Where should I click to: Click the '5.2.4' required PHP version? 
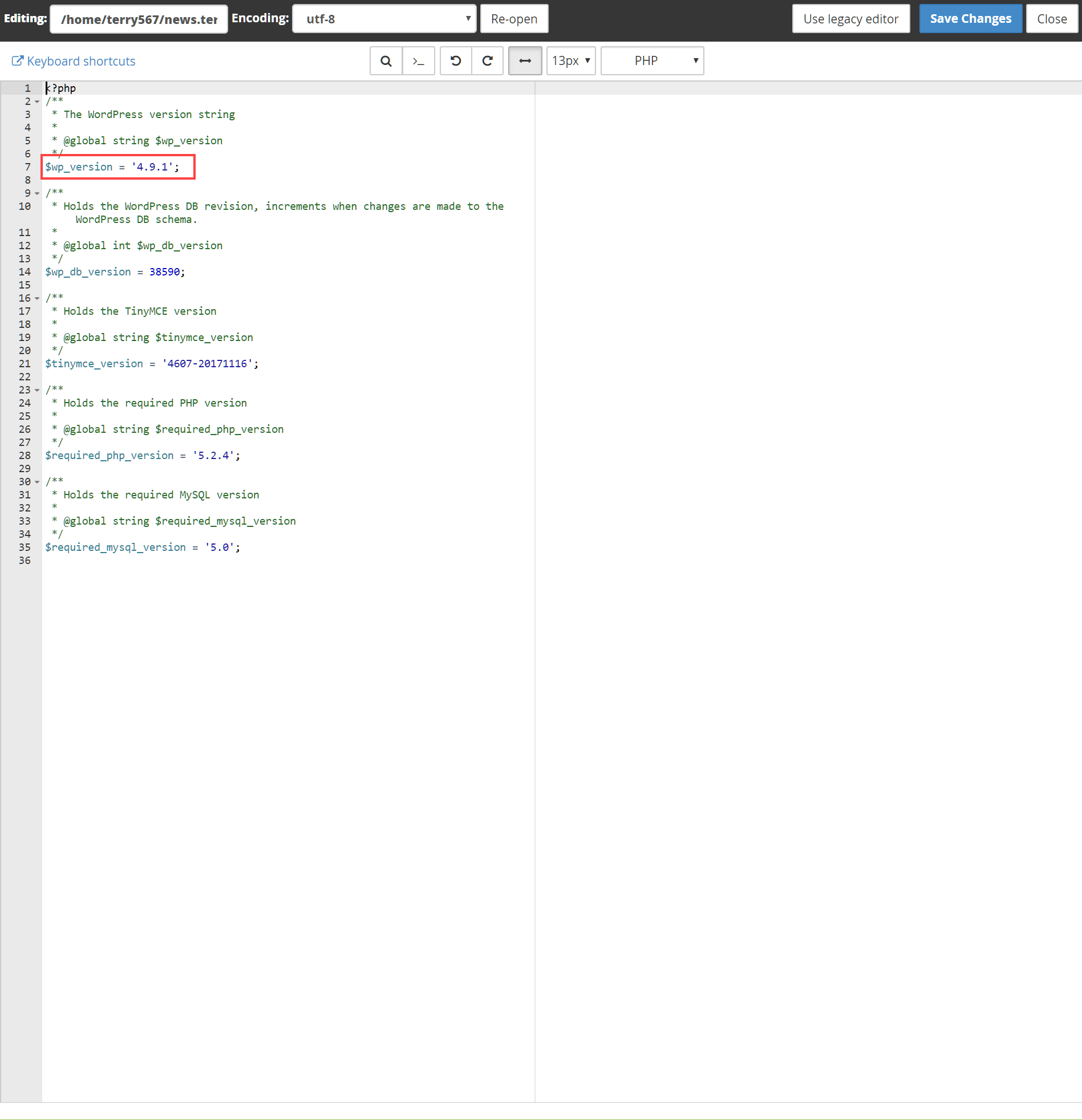(214, 456)
